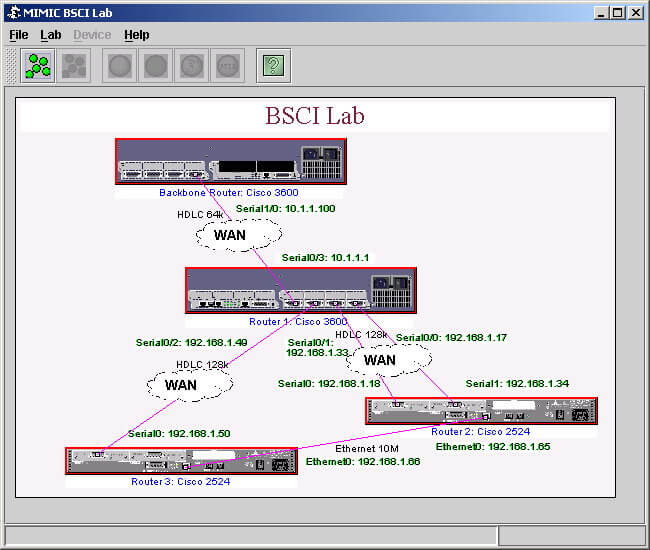Open the File menu

(19, 35)
